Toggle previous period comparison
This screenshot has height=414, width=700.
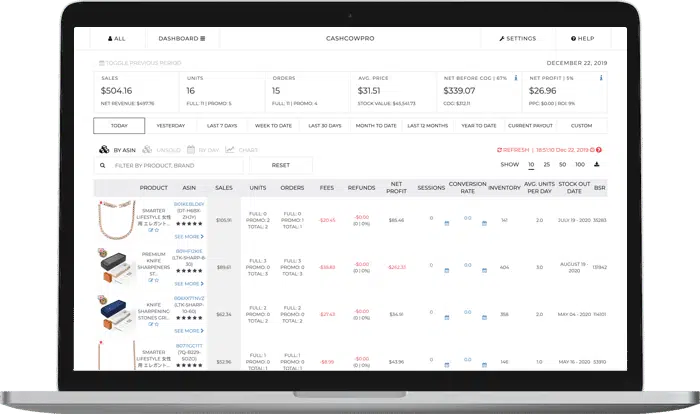click(140, 63)
